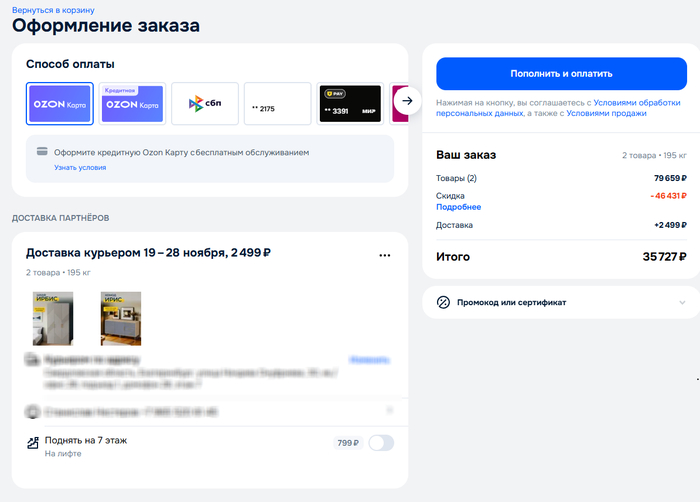Click the percent icon next to Промокод
This screenshot has height=502, width=700.
(444, 302)
